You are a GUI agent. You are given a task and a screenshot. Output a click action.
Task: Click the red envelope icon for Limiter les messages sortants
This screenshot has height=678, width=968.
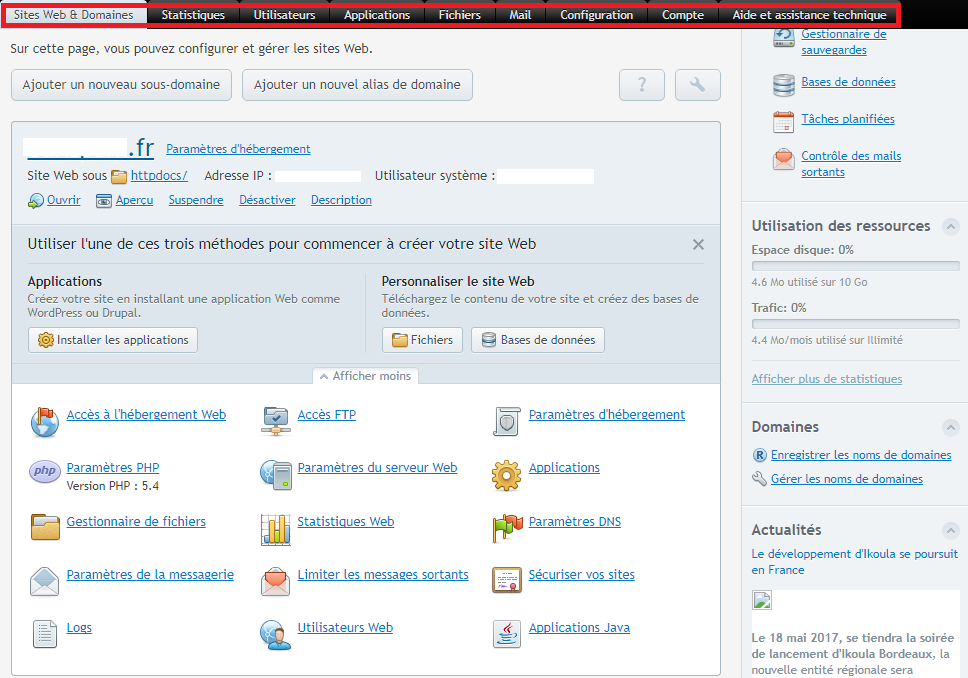coord(275,581)
